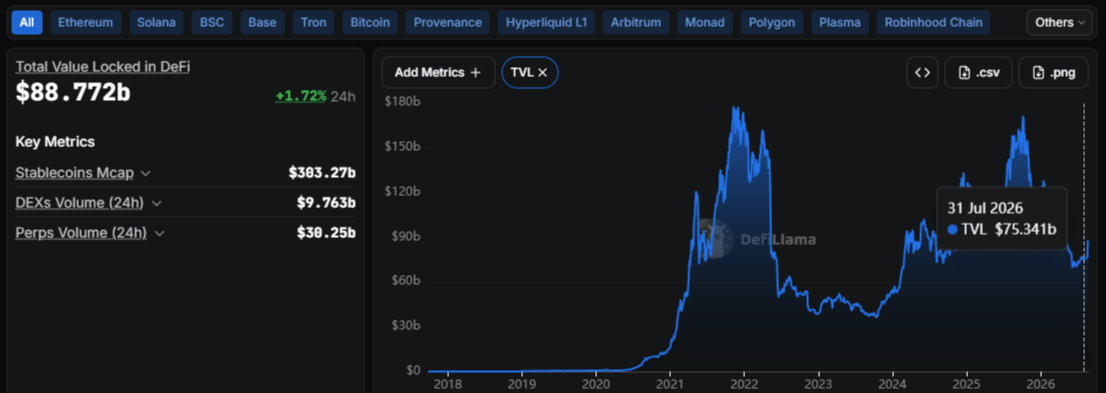Open the Others chains dropdown
1106x393 pixels.
1059,23
